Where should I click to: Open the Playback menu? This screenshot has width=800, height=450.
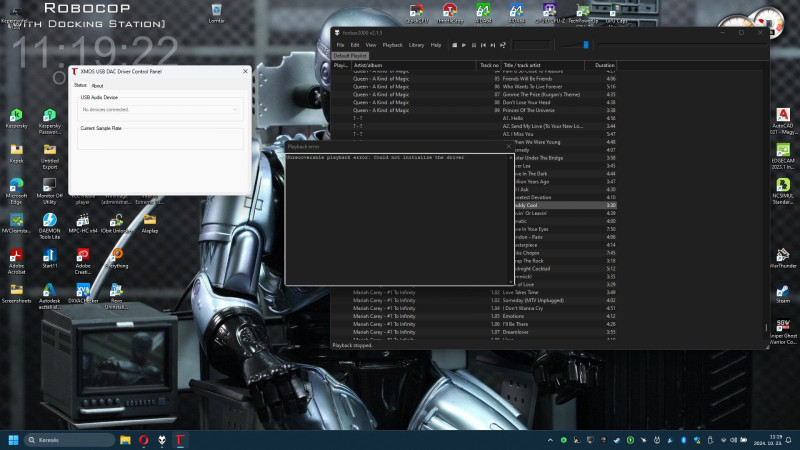pyautogui.click(x=393, y=45)
